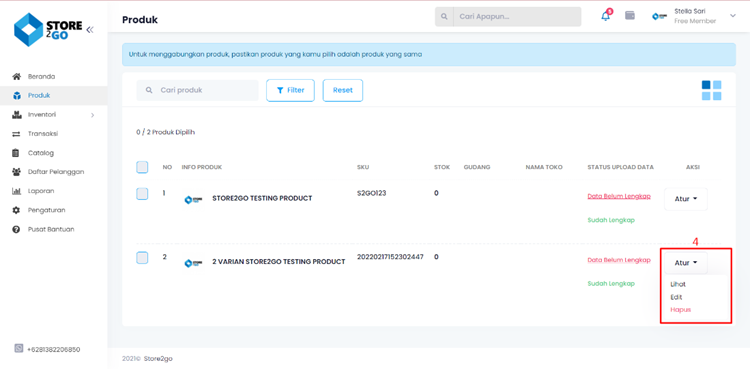This screenshot has width=750, height=369.
Task: Click the Laporan chart icon
Action: (16, 191)
